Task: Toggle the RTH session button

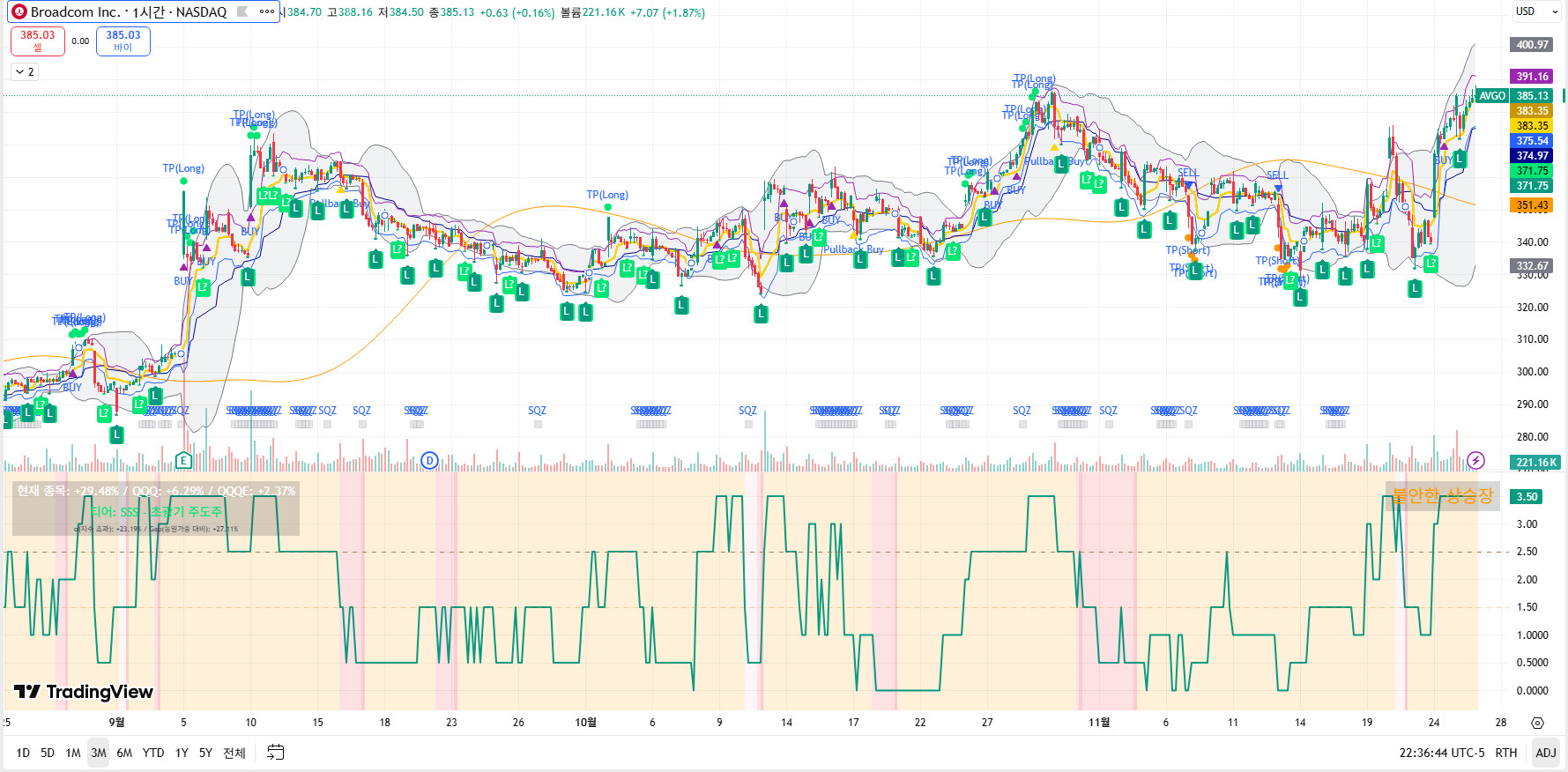Action: pyautogui.click(x=1505, y=753)
